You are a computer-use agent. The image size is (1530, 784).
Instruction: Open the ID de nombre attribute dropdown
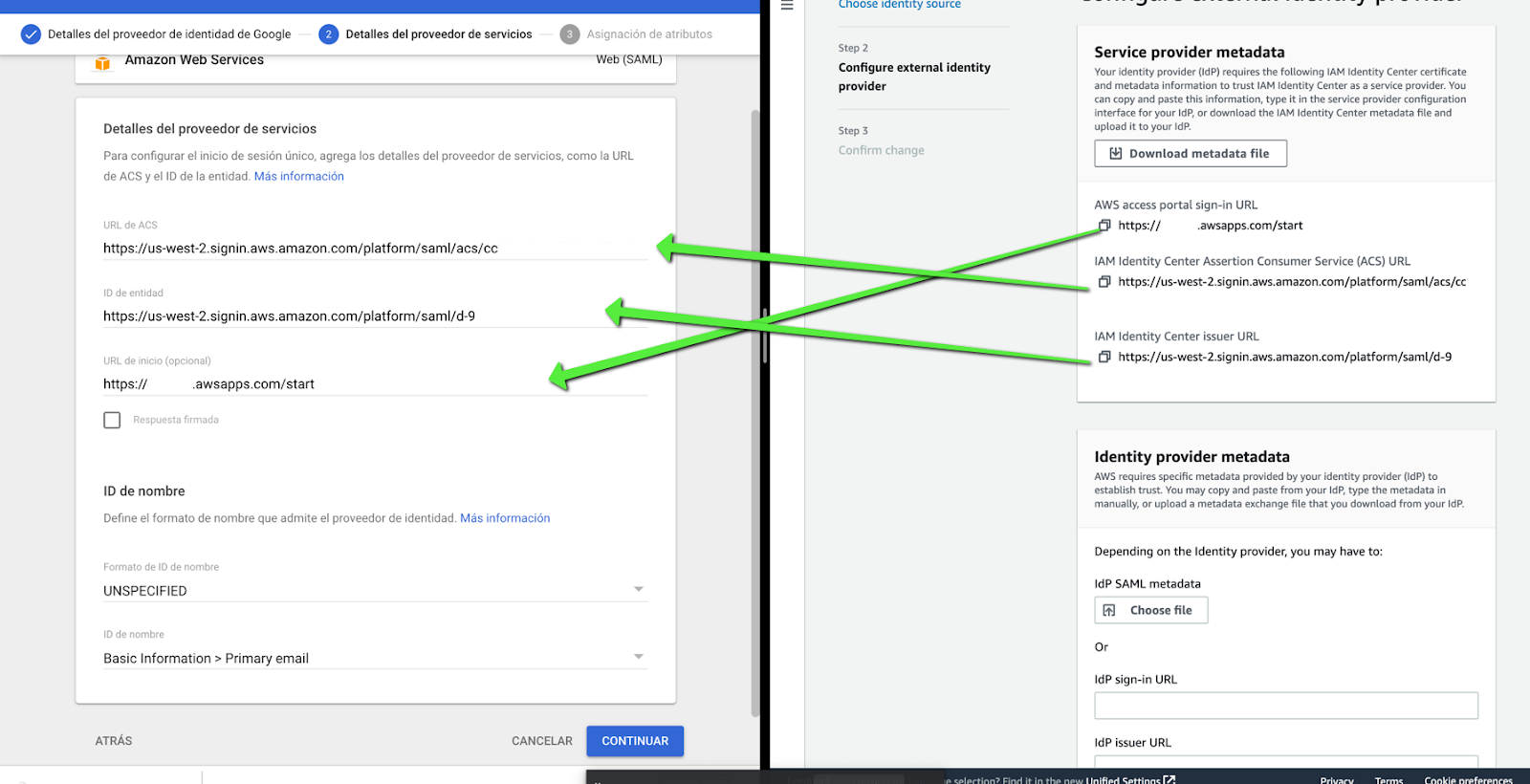tap(375, 659)
